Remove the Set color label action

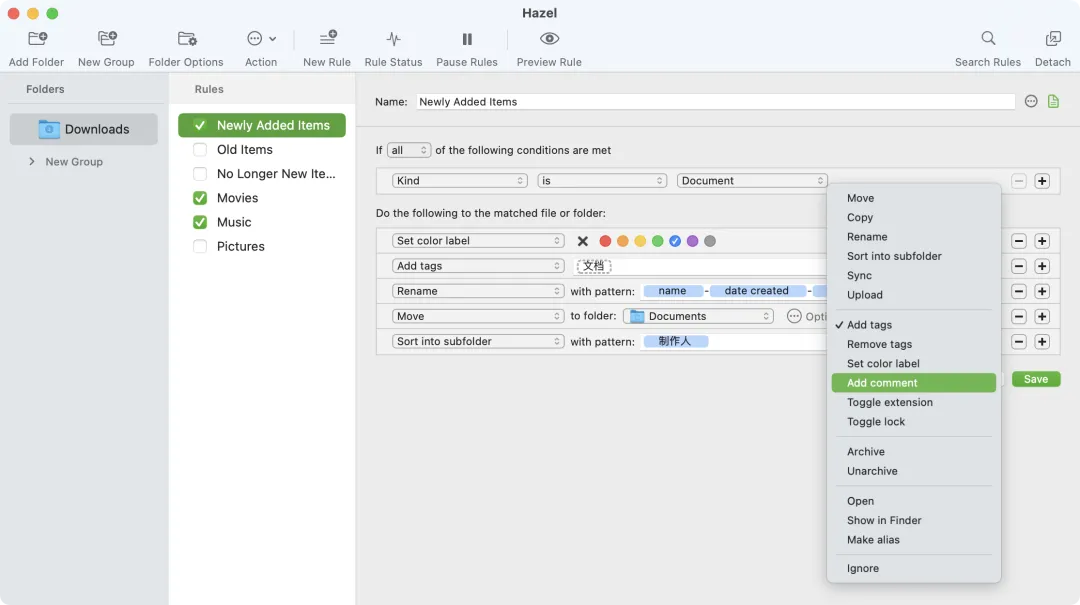pyautogui.click(x=1019, y=241)
